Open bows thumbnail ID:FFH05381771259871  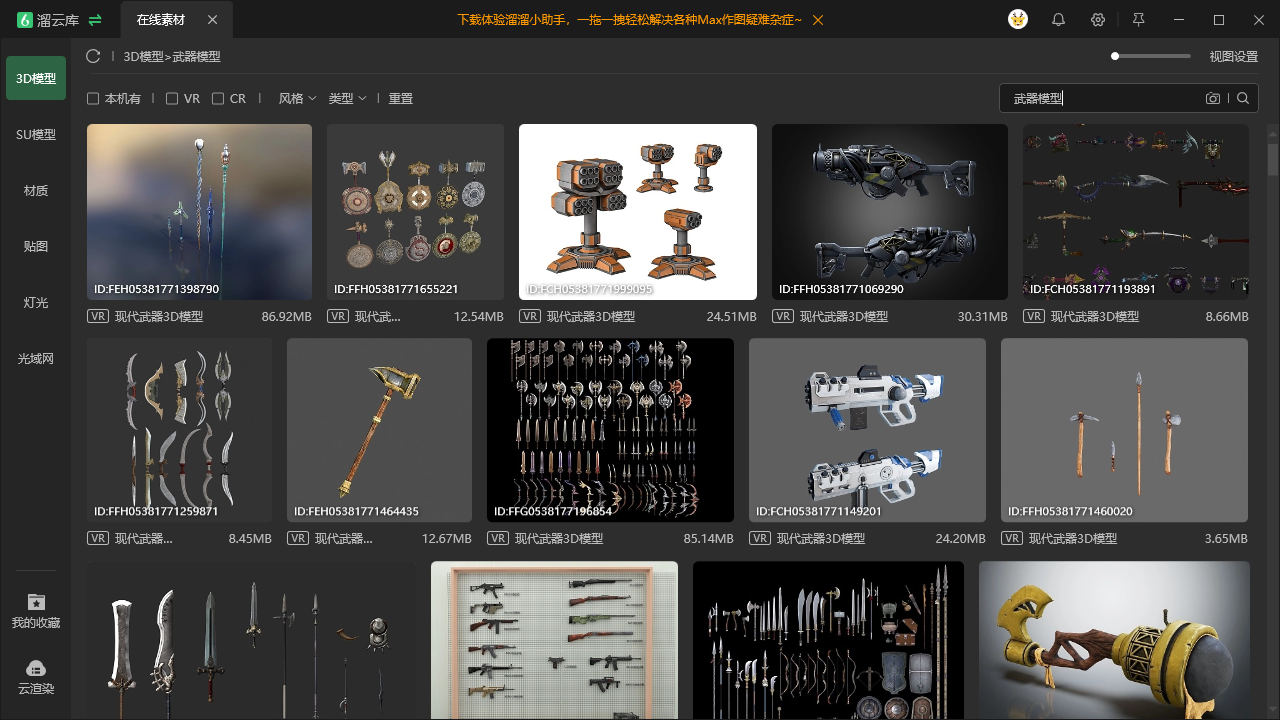pyautogui.click(x=179, y=430)
